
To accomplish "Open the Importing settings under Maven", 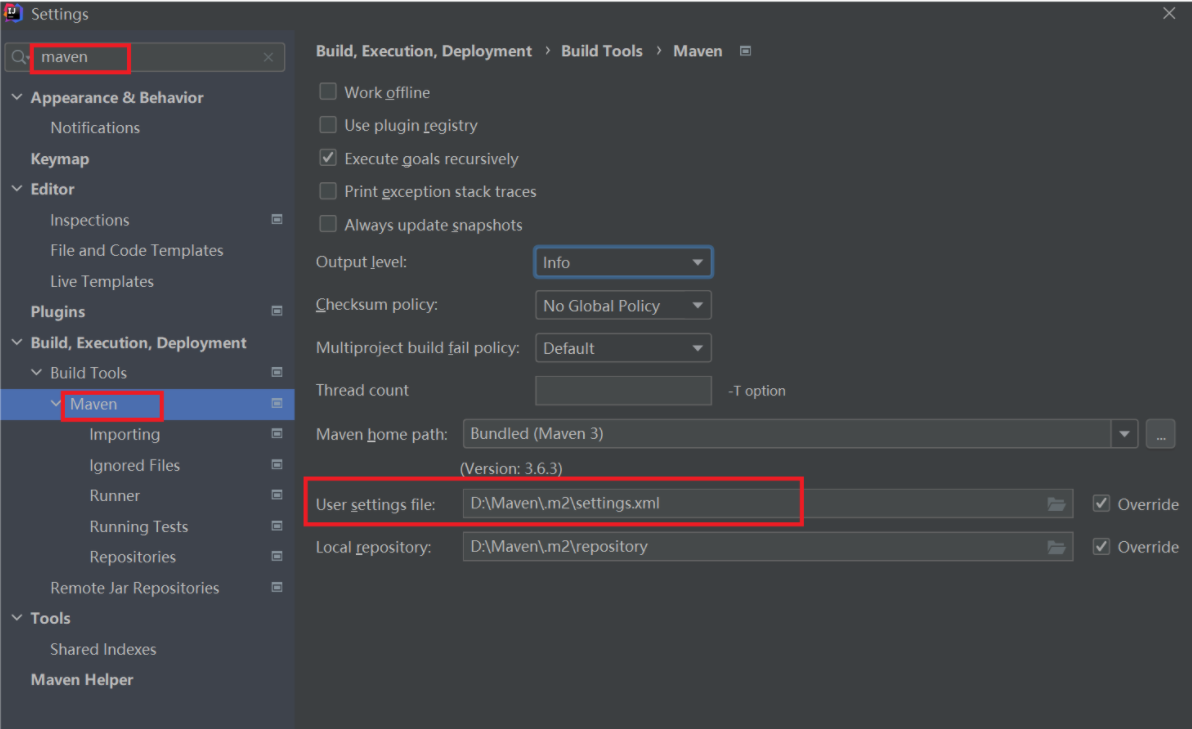I will 125,434.
